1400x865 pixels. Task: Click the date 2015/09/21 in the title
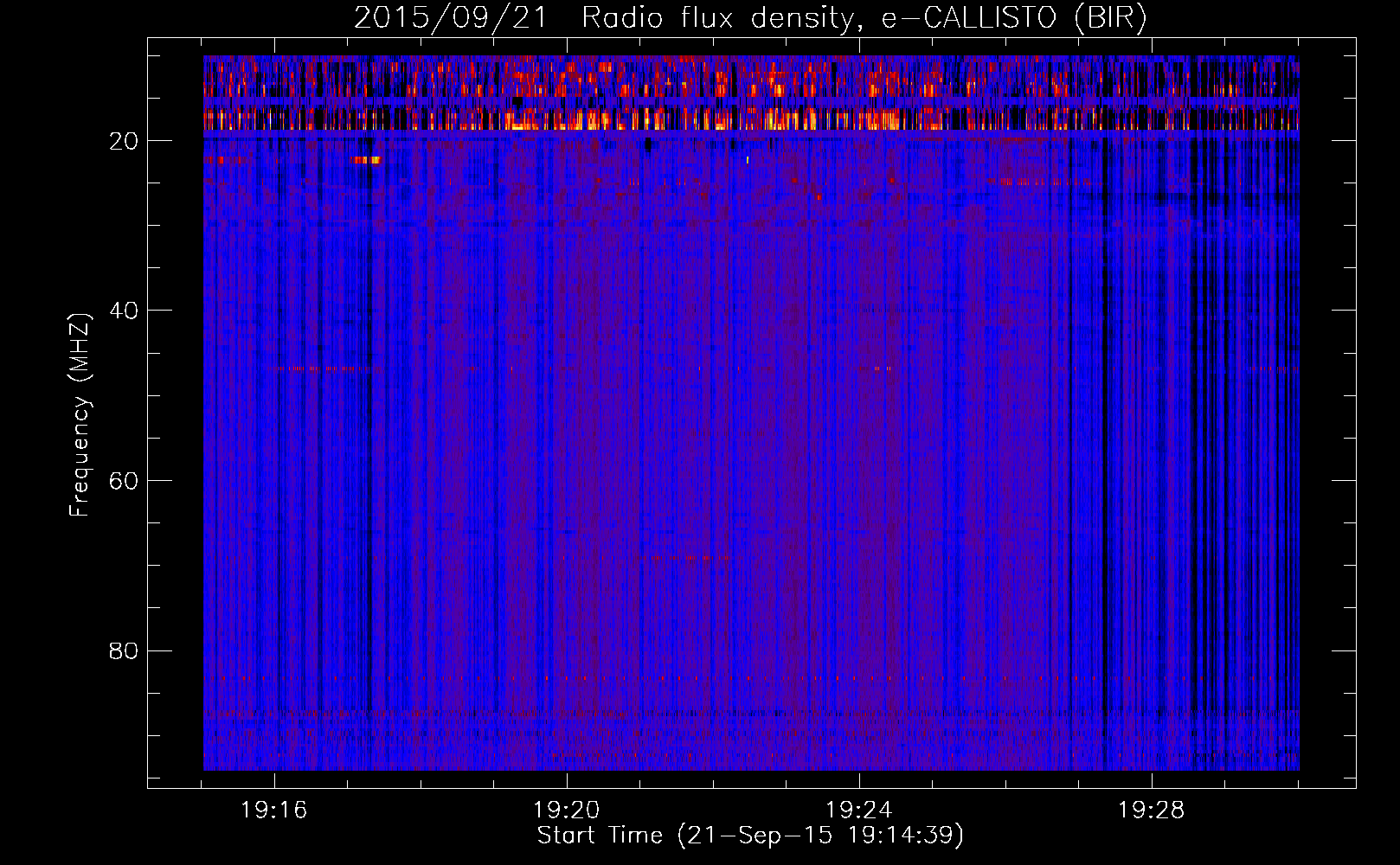click(450, 18)
